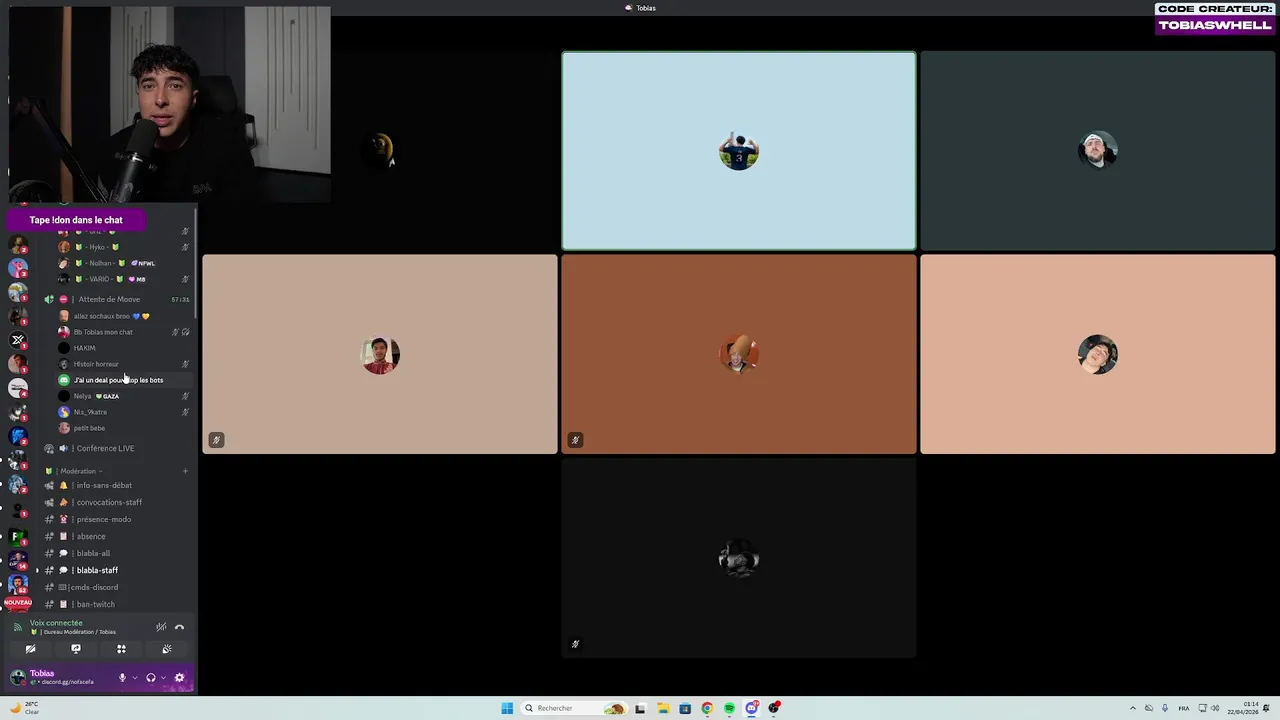Focus the dark teal video tile
This screenshot has height=720, width=1280.
1098,150
